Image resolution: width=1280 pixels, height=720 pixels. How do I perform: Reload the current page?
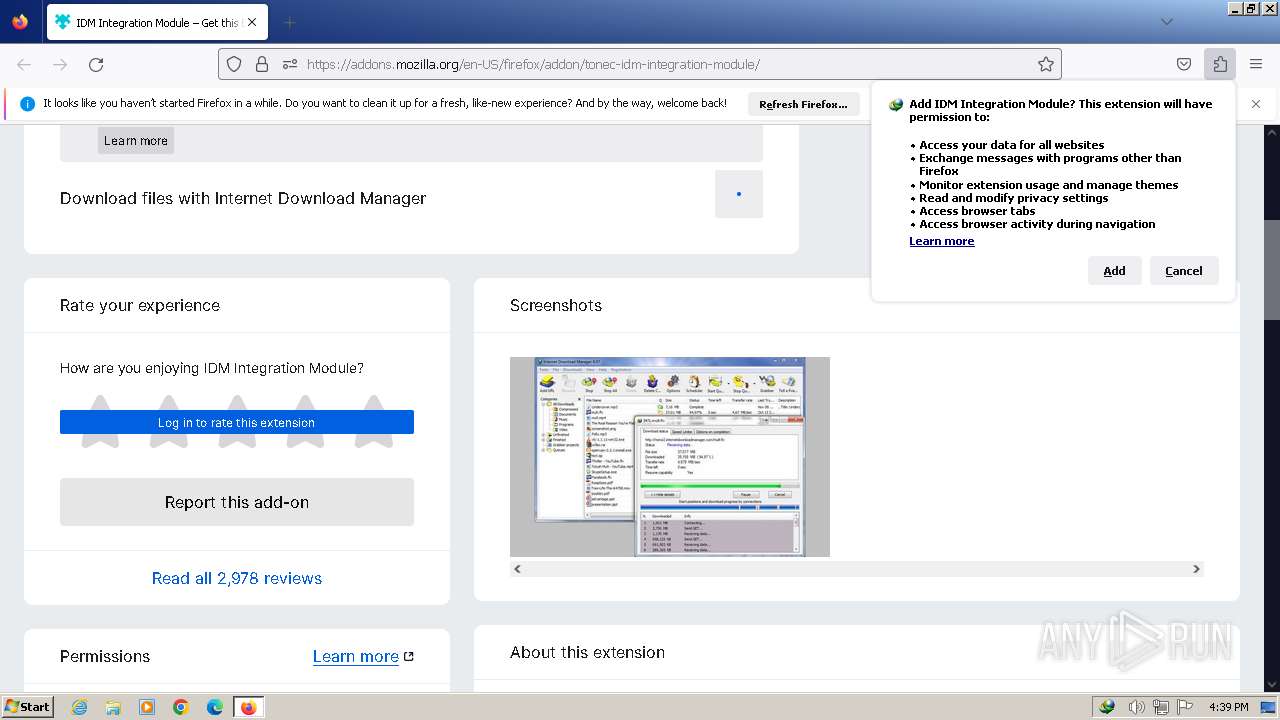[x=96, y=64]
